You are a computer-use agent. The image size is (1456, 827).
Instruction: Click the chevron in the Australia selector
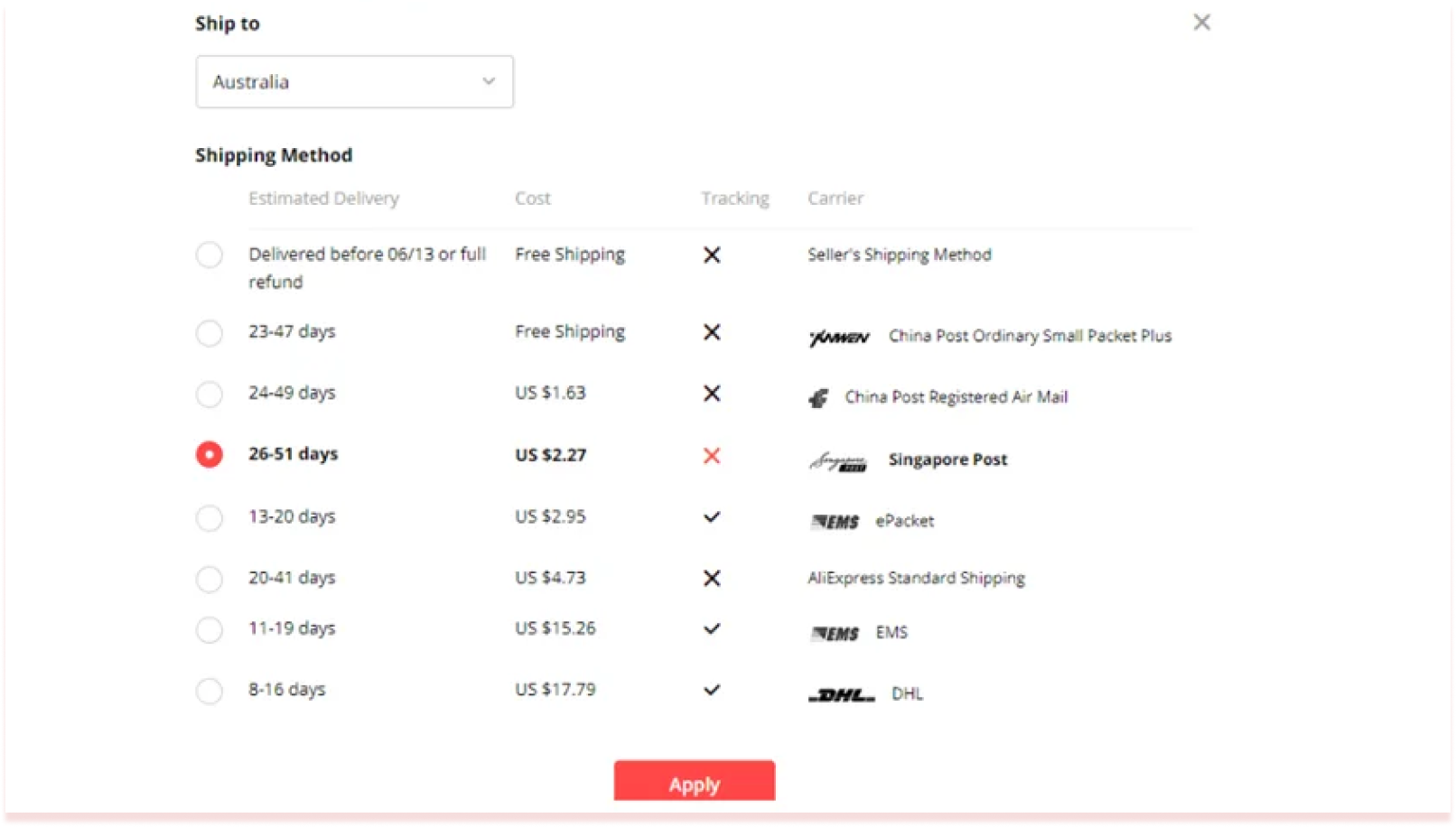[489, 81]
